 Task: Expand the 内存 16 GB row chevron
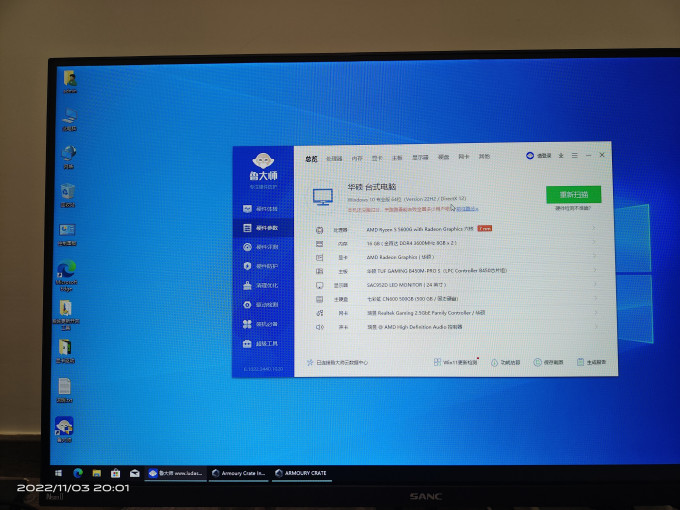tap(594, 242)
